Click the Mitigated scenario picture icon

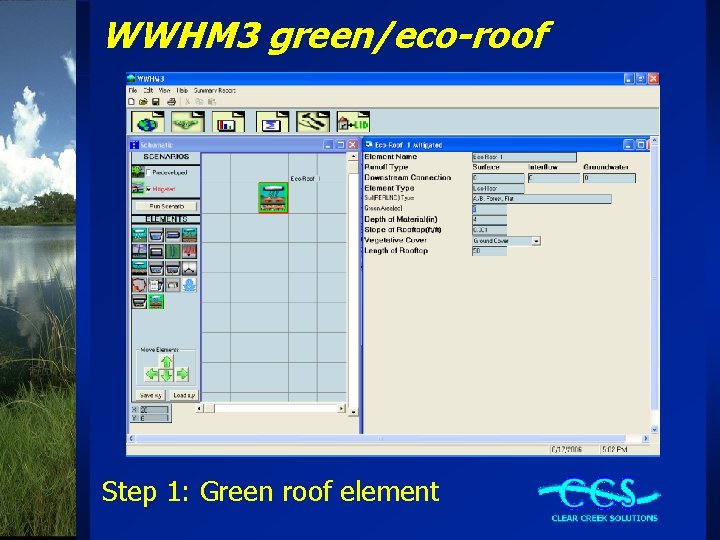click(x=138, y=188)
